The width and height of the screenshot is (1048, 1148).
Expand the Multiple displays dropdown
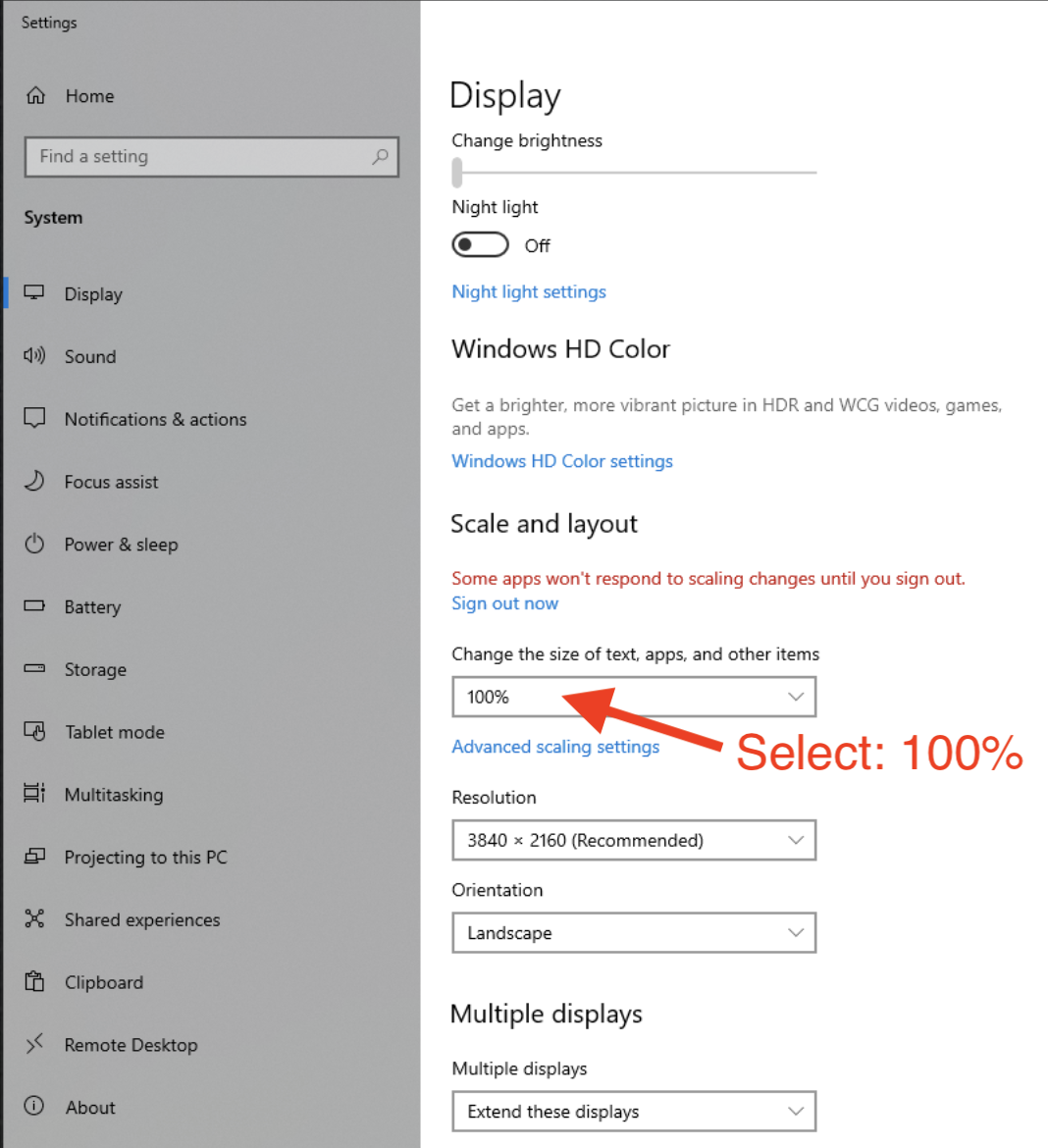[x=634, y=1112]
